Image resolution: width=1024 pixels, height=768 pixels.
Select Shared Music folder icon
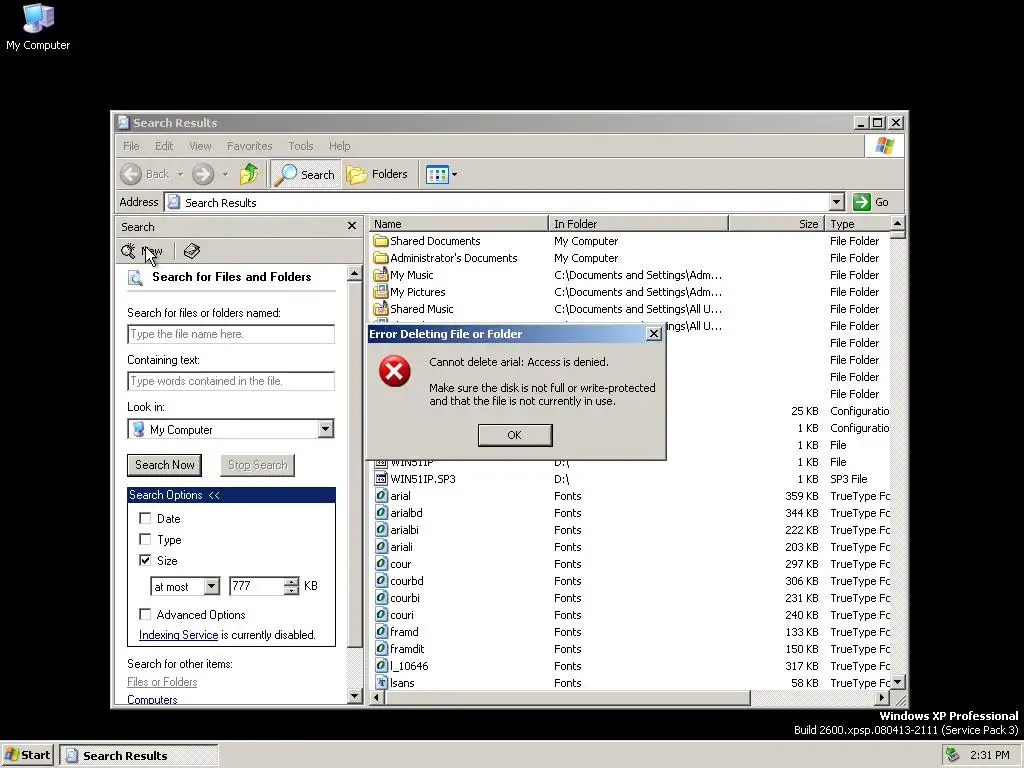click(381, 309)
